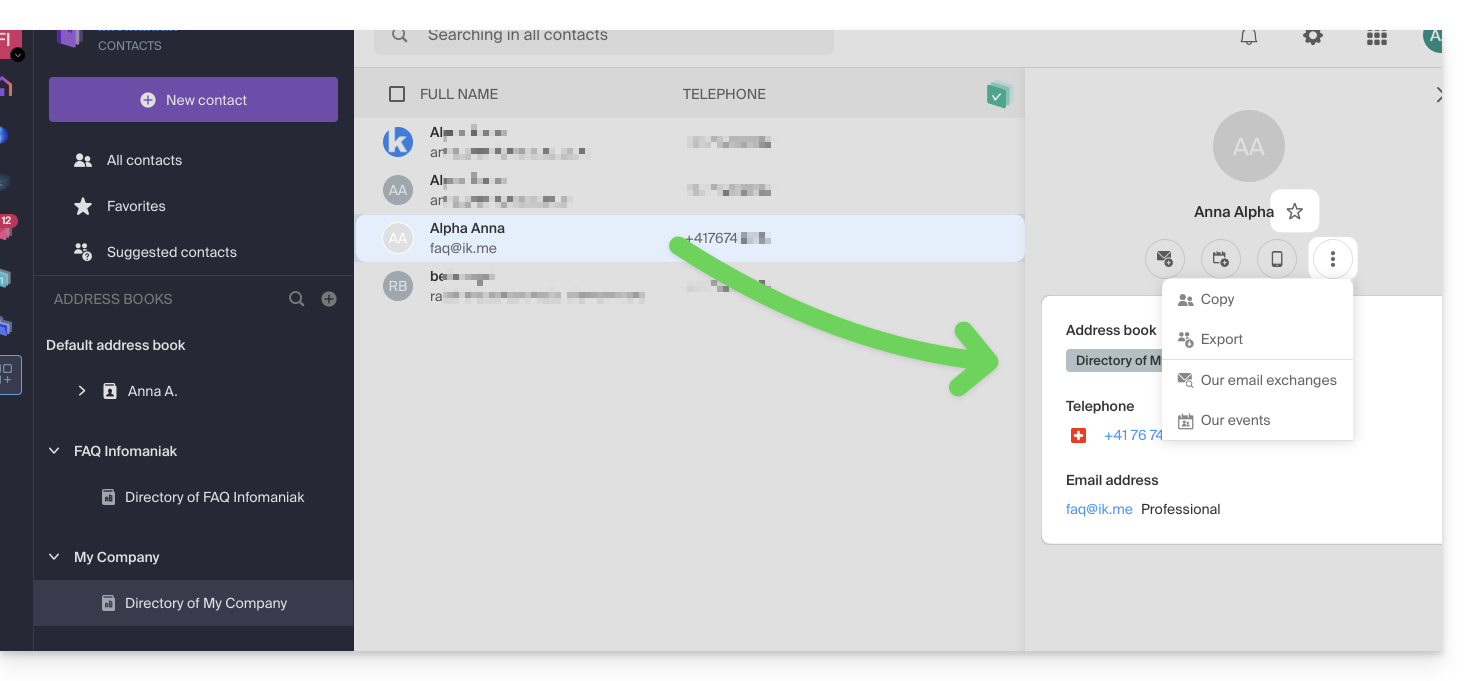Viewport: 1472px width, 681px height.
Task: Click the create event calendar icon
Action: (1221, 259)
